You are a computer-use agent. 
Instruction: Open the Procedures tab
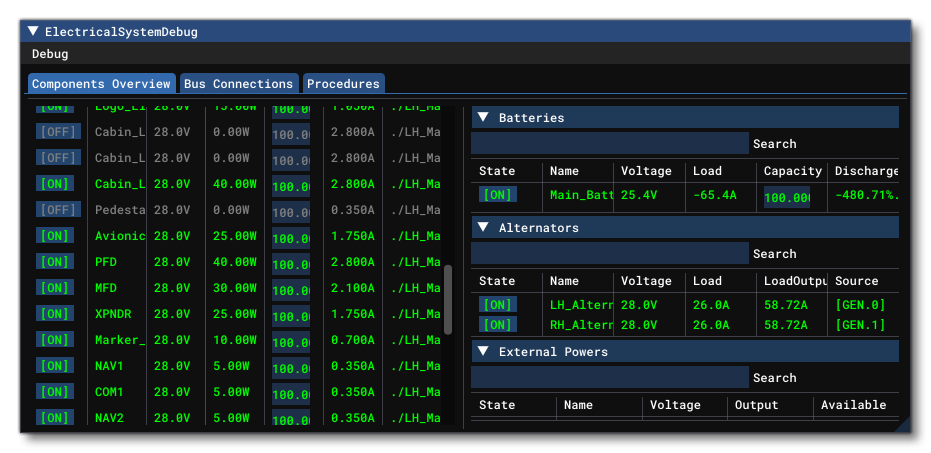343,84
